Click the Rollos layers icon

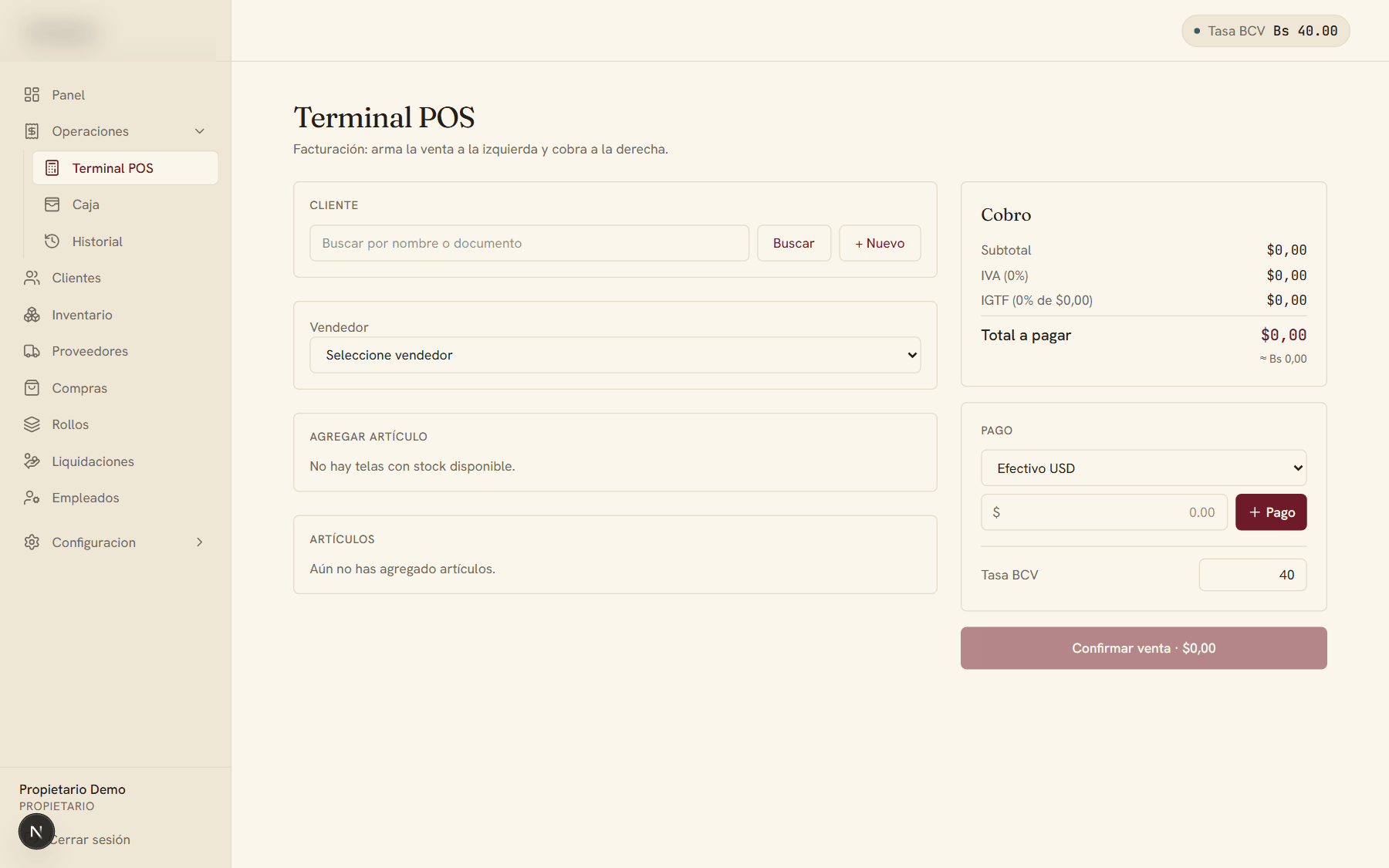[x=32, y=424]
